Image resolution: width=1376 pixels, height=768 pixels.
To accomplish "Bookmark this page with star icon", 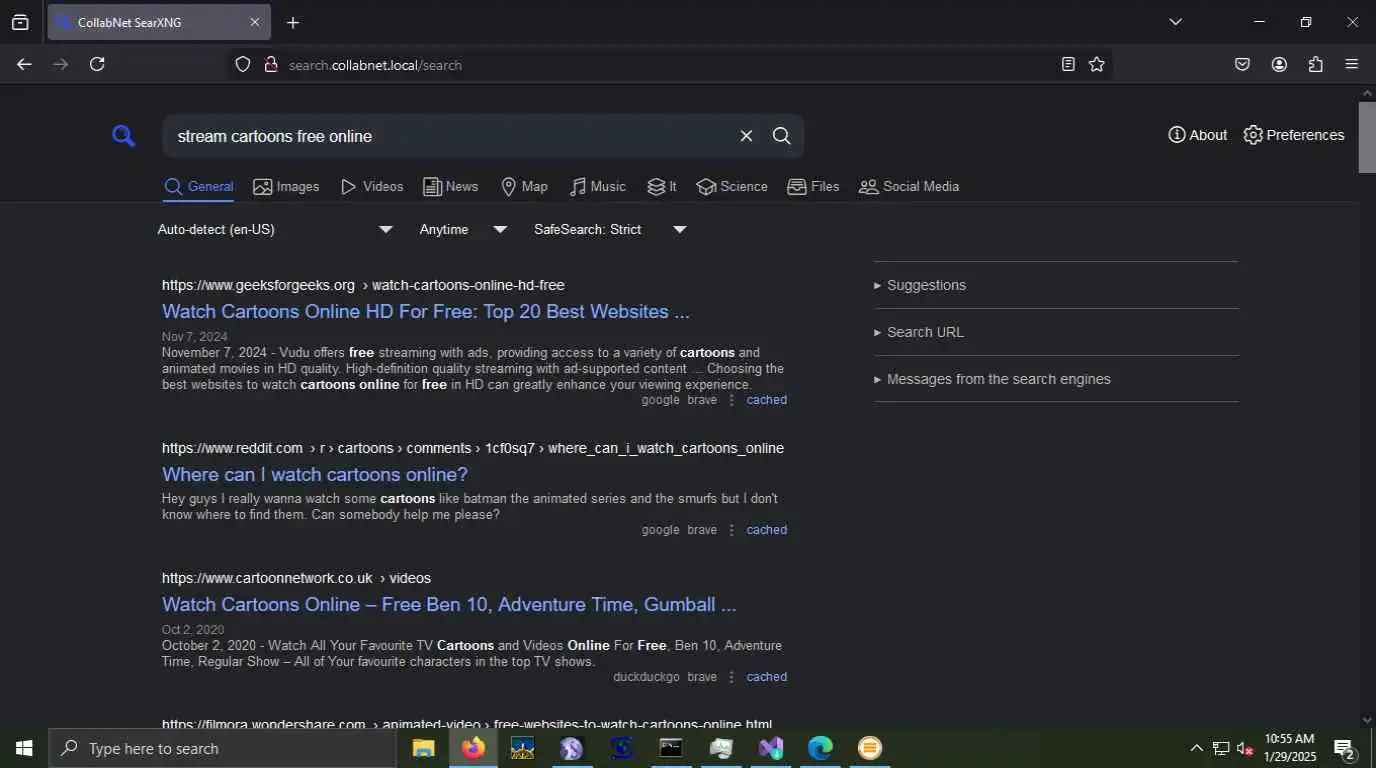I will tap(1097, 64).
